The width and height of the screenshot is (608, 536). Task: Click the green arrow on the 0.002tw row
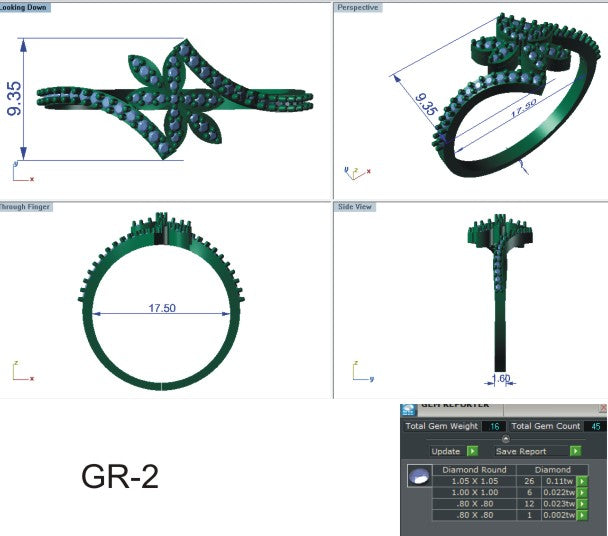click(582, 515)
